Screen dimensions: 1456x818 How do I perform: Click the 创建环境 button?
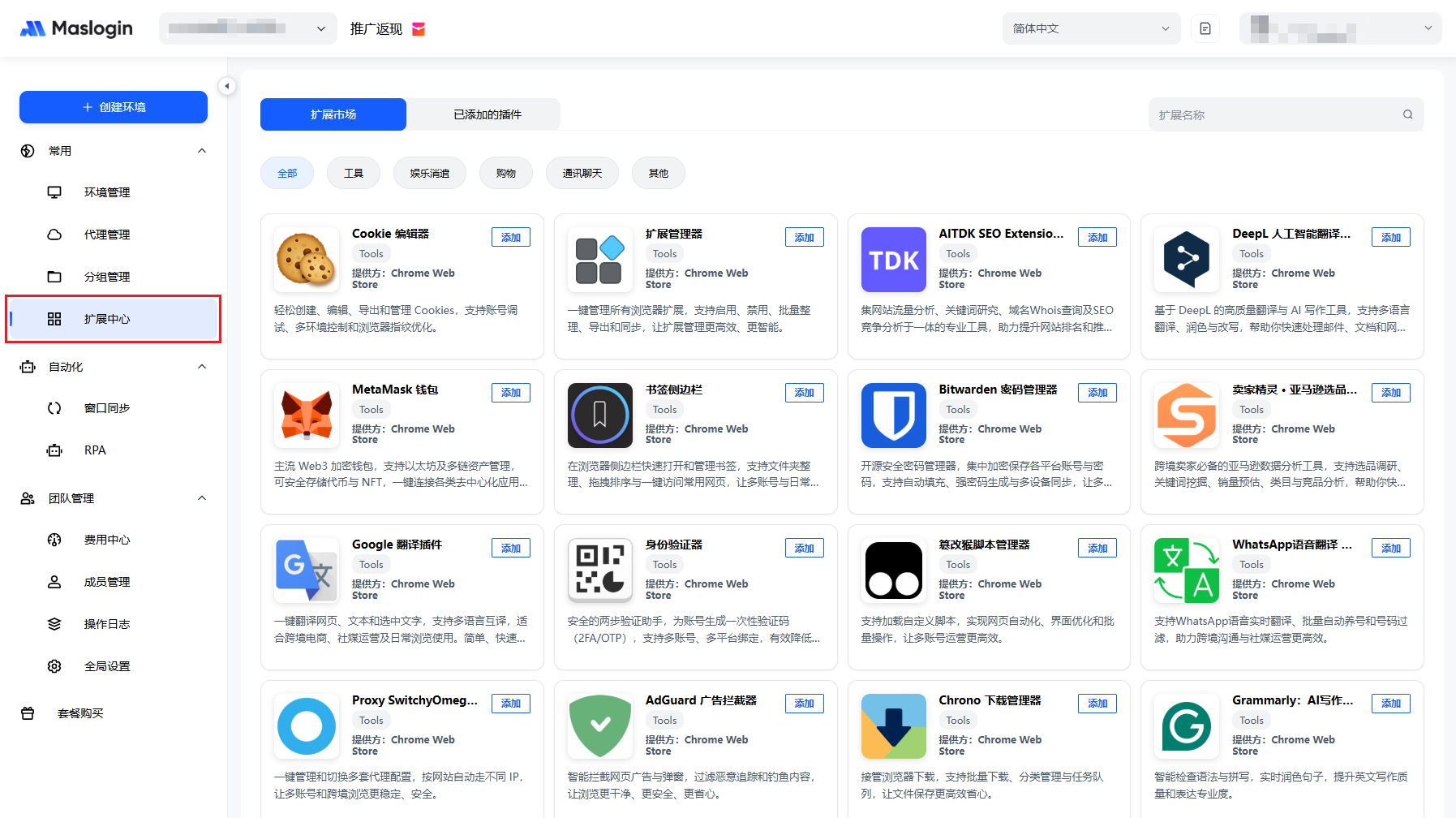(x=114, y=107)
